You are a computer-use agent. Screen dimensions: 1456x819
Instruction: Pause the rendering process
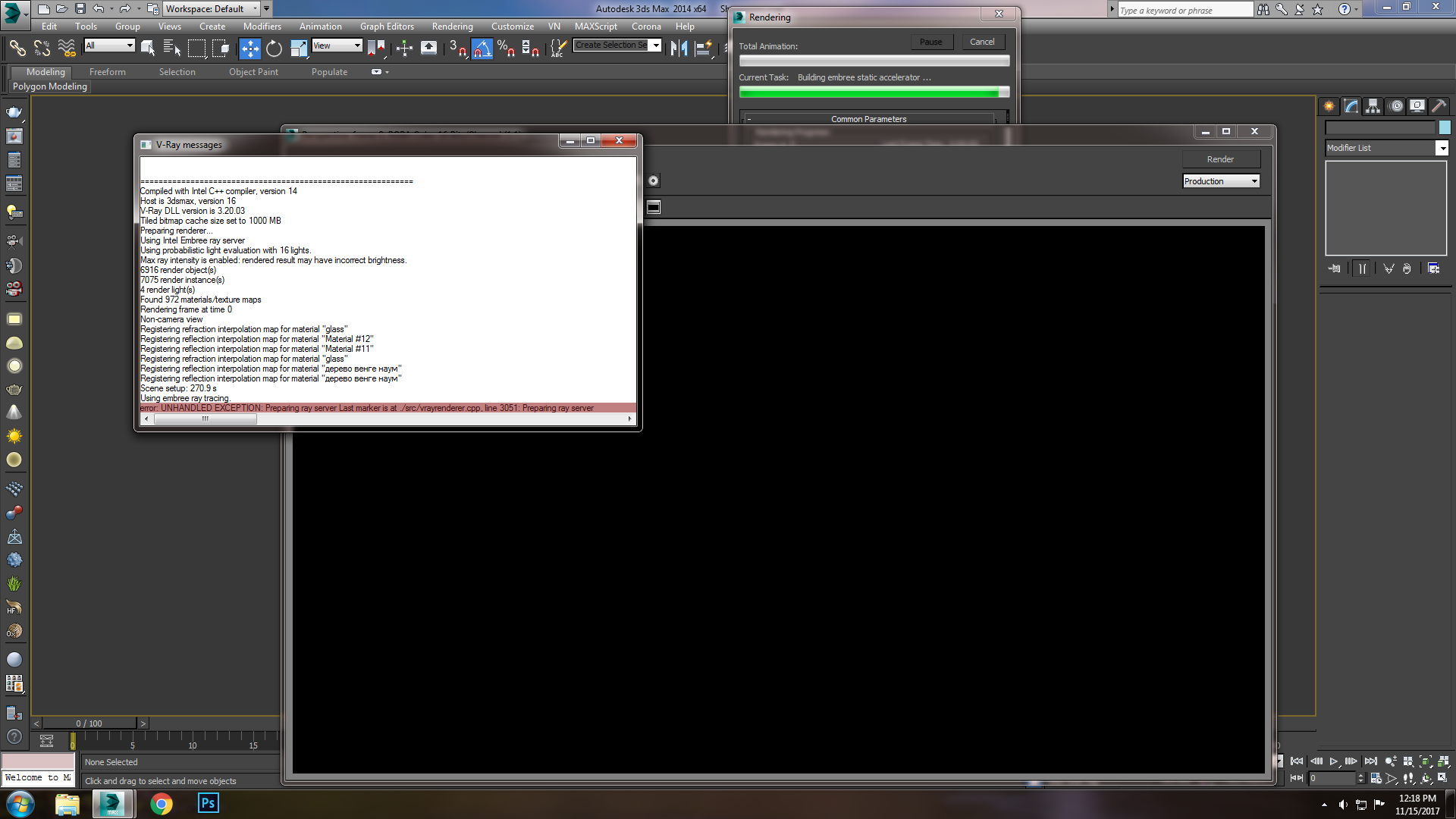[931, 42]
